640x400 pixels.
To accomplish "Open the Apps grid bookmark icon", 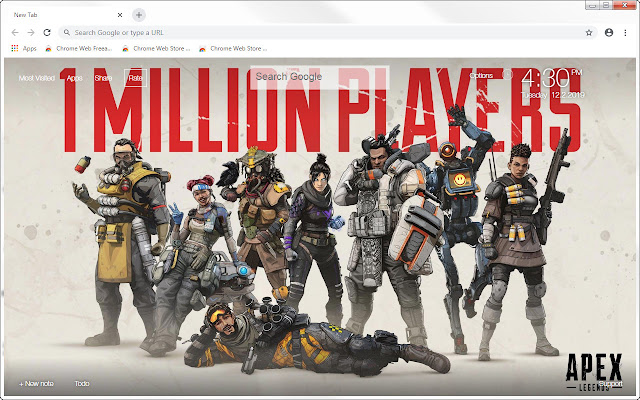I will (x=15, y=48).
